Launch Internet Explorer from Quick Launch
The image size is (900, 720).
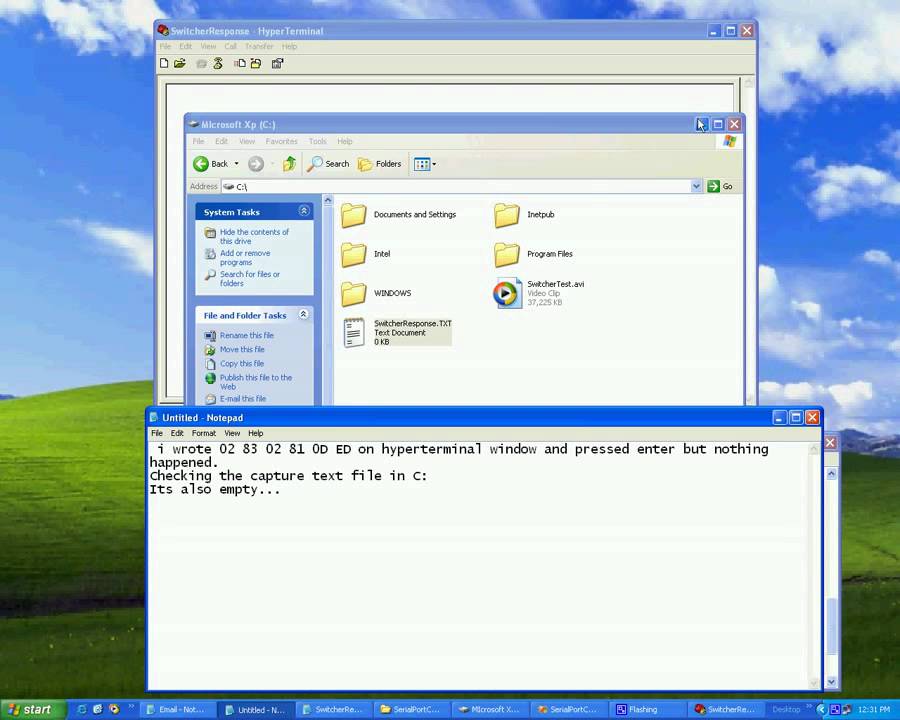[82, 710]
